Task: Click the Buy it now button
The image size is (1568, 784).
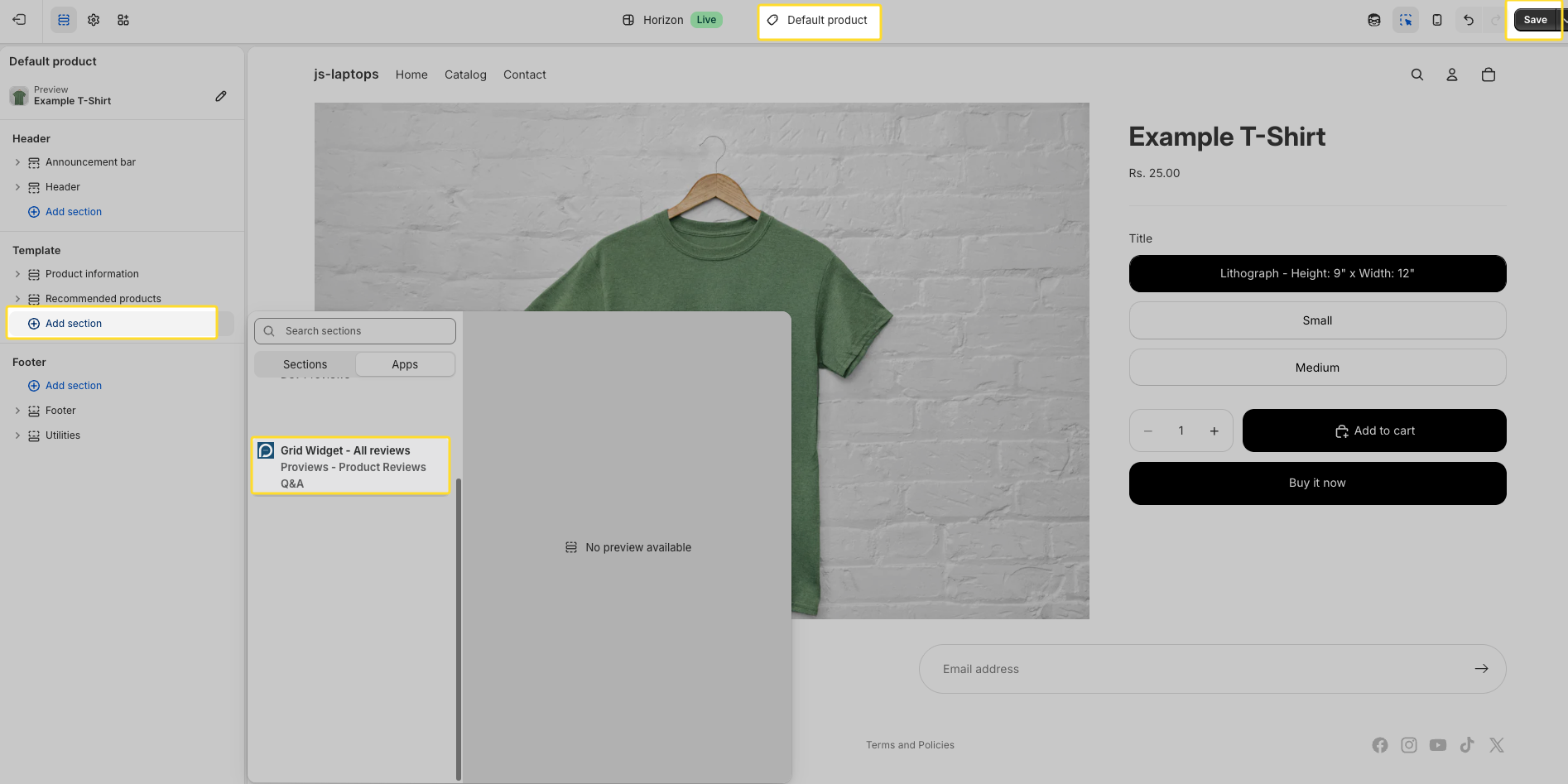Action: [1317, 483]
